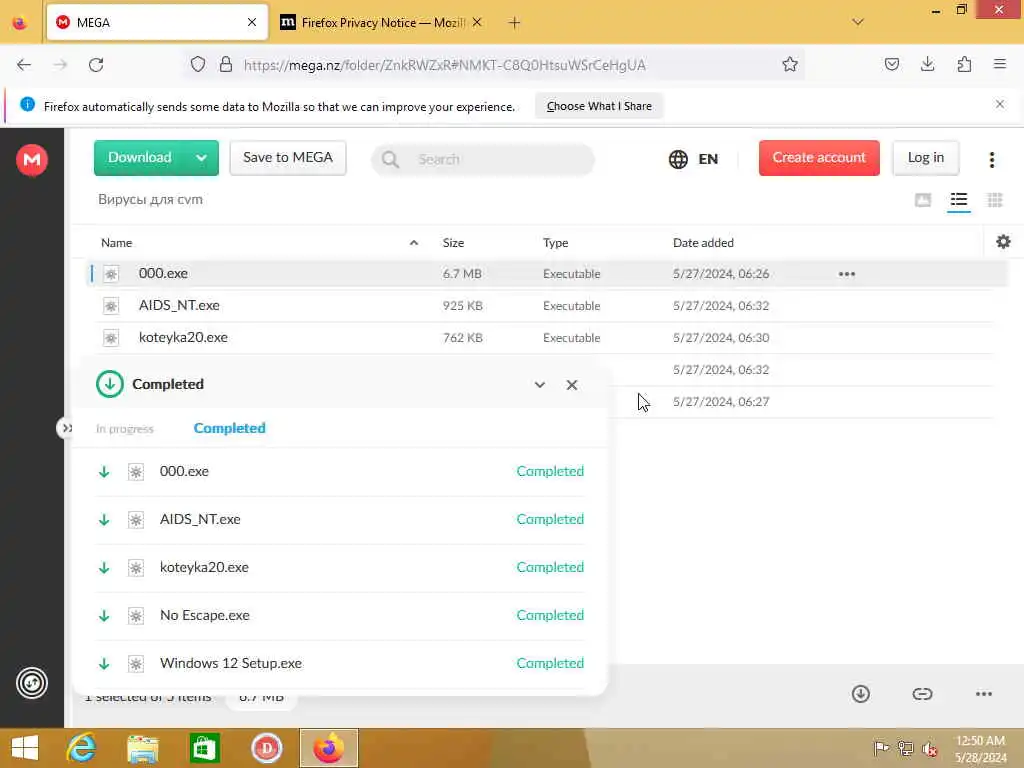
Task: Switch to media (image) view icon
Action: 923,200
